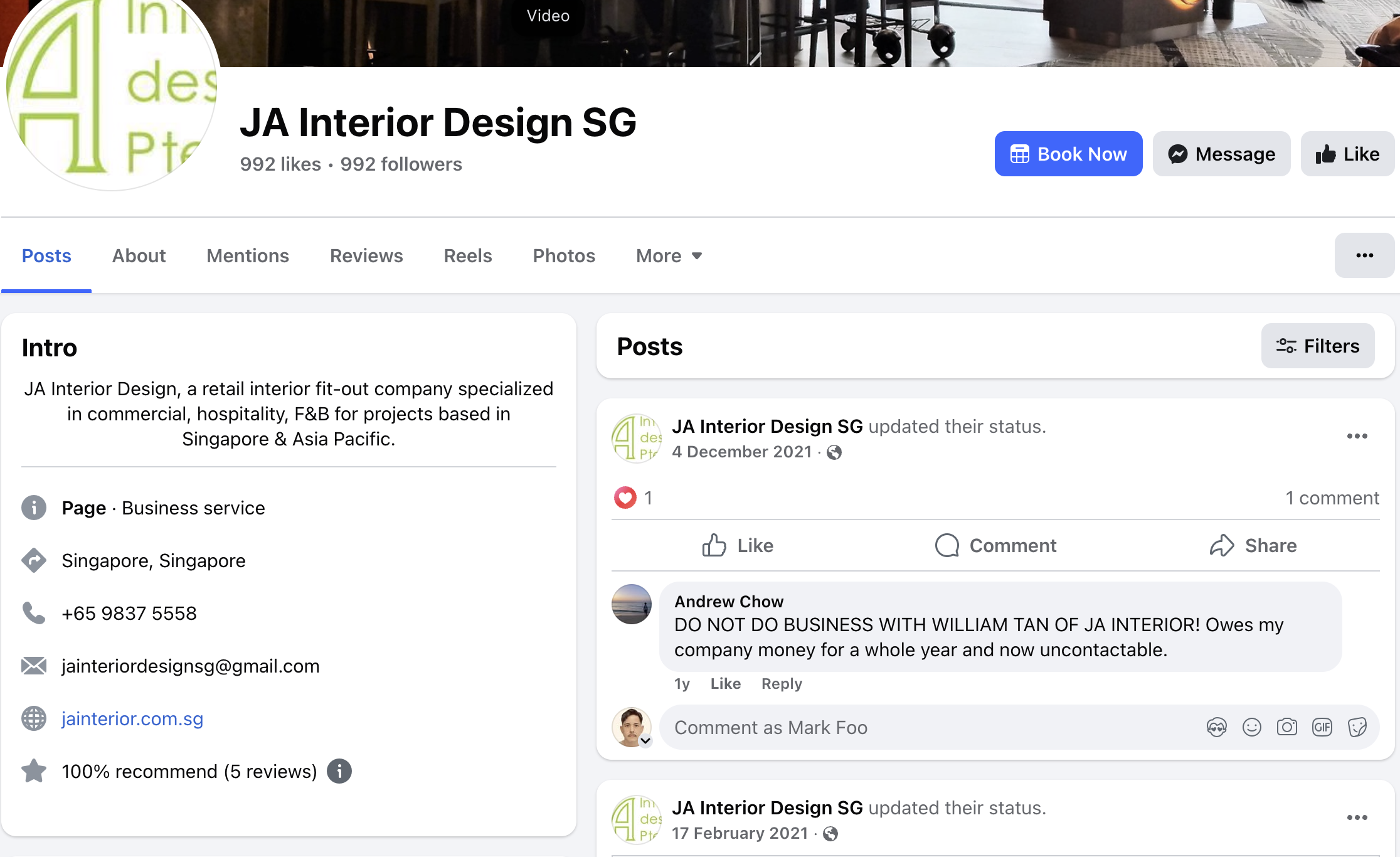
Task: Open avatar sticker icon in comment box
Action: point(1216,727)
